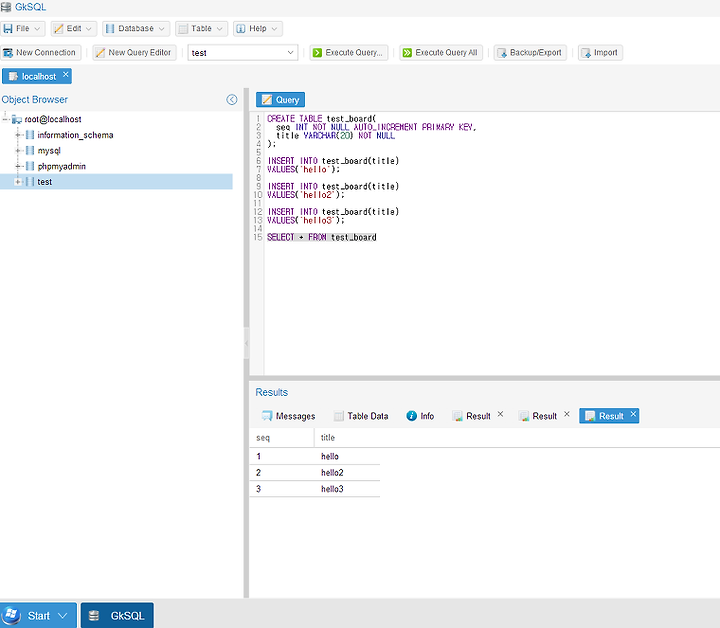Click the title column header
The image size is (720, 628).
(347, 438)
